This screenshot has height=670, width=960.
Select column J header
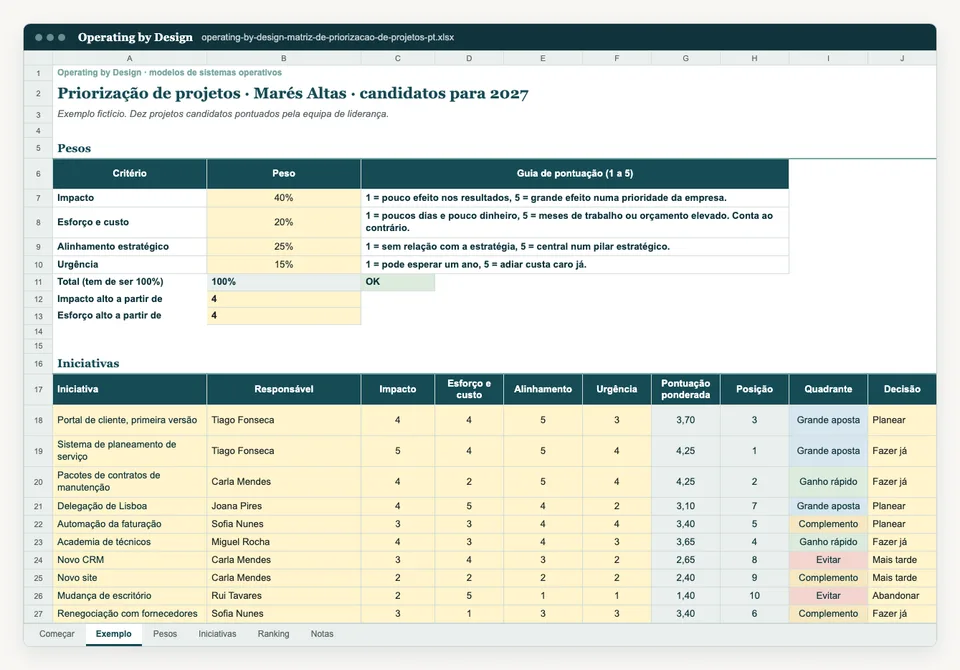pos(902,58)
